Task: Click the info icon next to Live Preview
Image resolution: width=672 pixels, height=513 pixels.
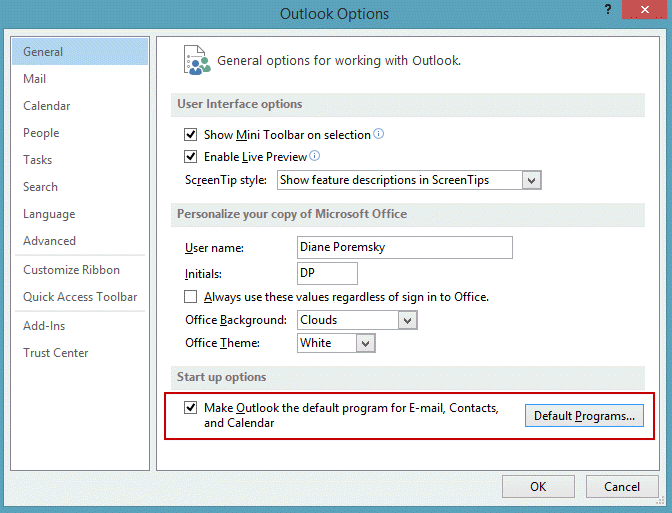Action: [314, 156]
